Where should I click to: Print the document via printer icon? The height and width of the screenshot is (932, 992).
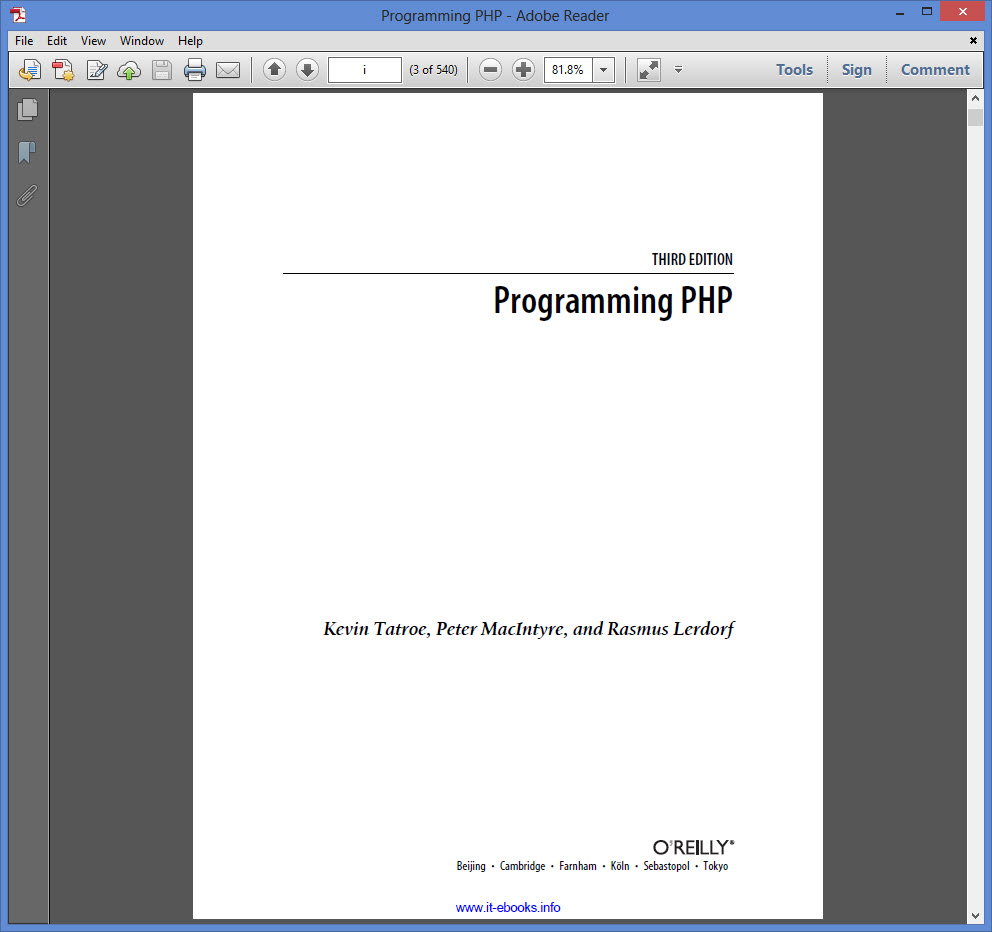click(195, 70)
